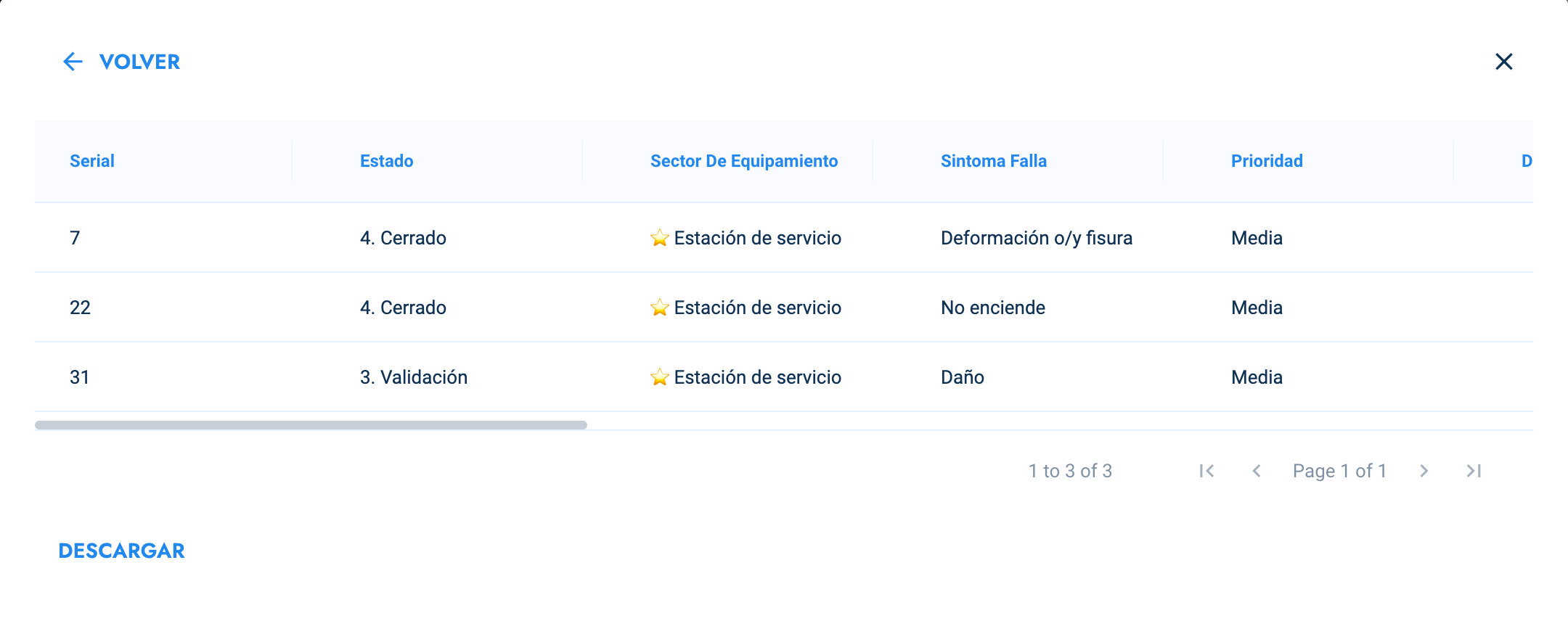Open the Sector De Equipamiento column header
Viewport: 1568px width, 634px height.
tap(743, 161)
